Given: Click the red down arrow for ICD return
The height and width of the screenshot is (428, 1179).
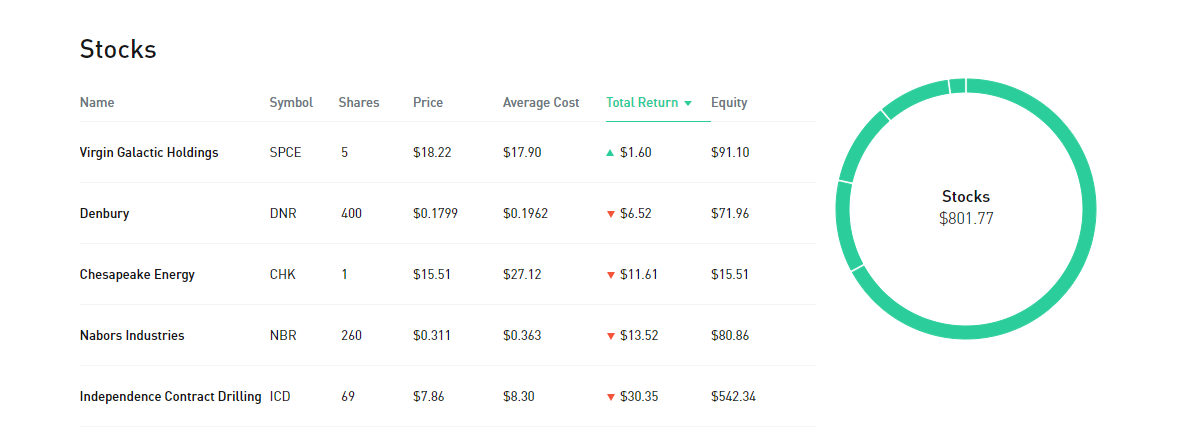Looking at the screenshot, I should [610, 397].
